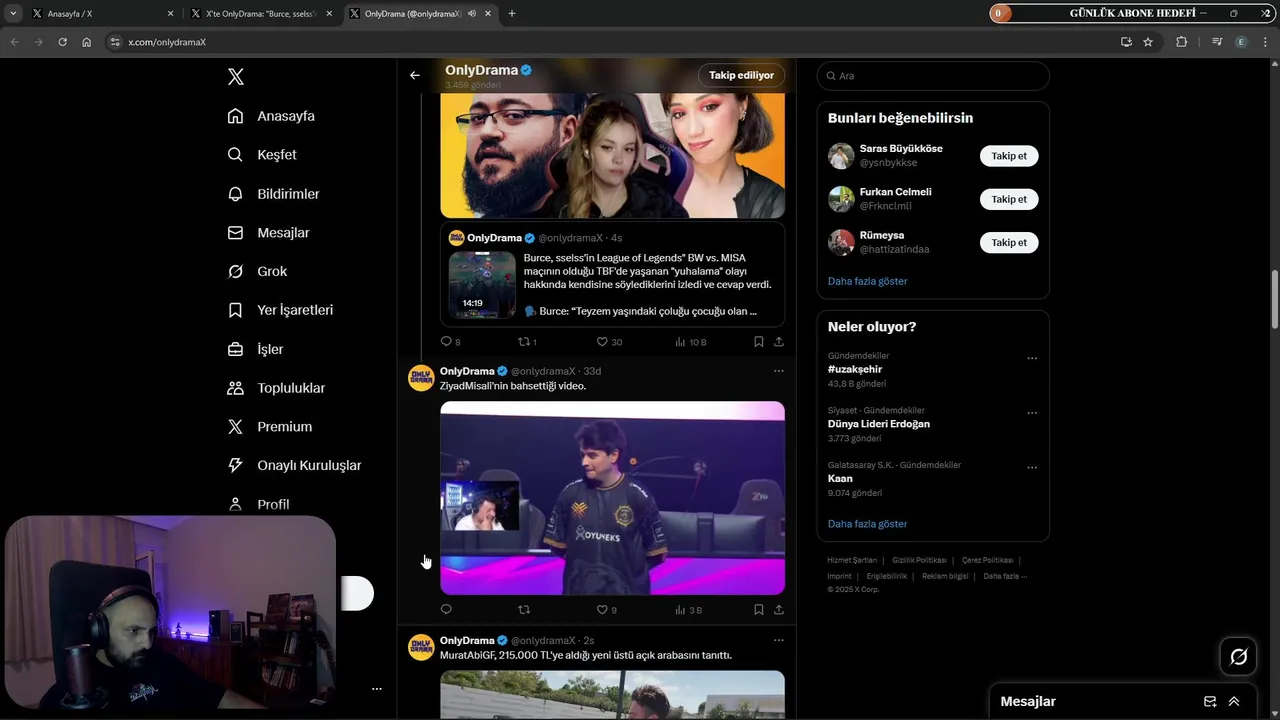The image size is (1280, 720).
Task: Reload the browser page
Action: (62, 42)
